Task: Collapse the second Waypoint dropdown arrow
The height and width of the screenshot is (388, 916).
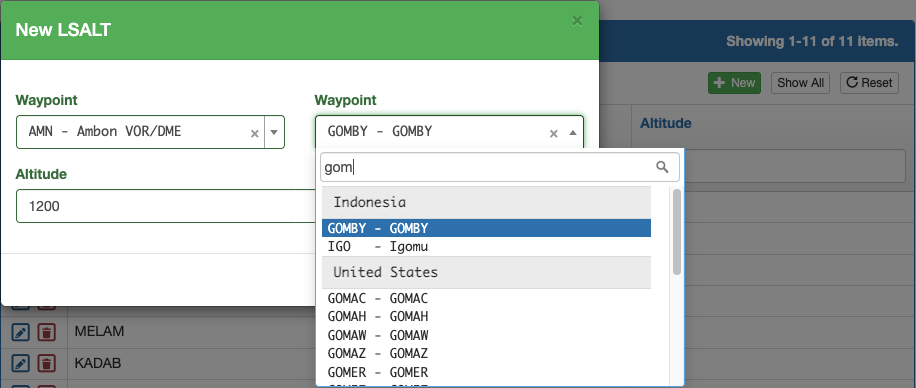Action: [572, 133]
